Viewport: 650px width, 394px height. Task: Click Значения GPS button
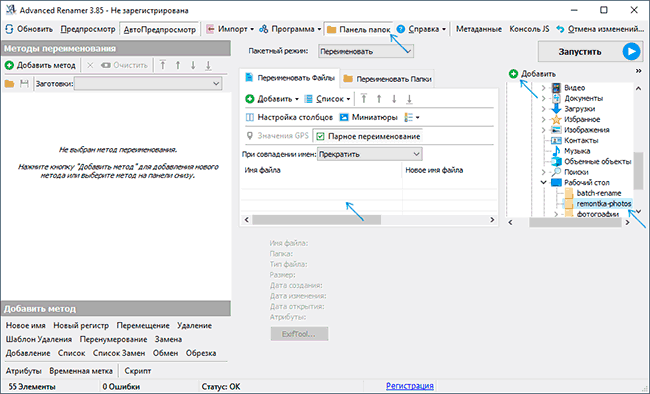pyautogui.click(x=277, y=136)
